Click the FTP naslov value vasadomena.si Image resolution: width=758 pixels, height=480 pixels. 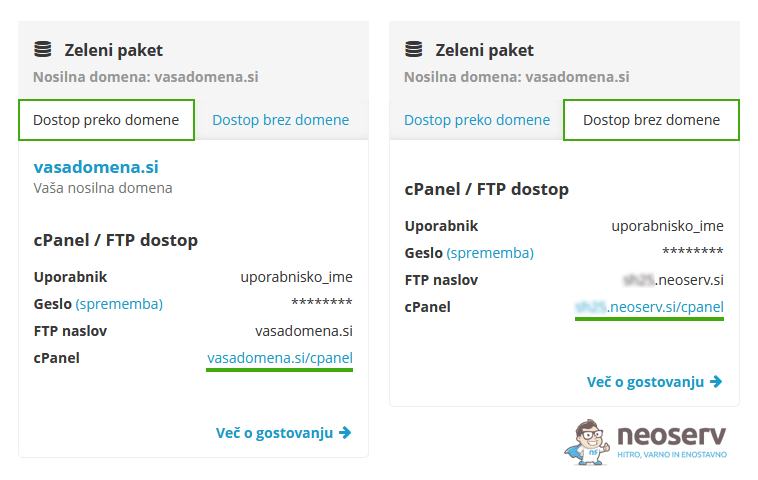click(x=304, y=330)
